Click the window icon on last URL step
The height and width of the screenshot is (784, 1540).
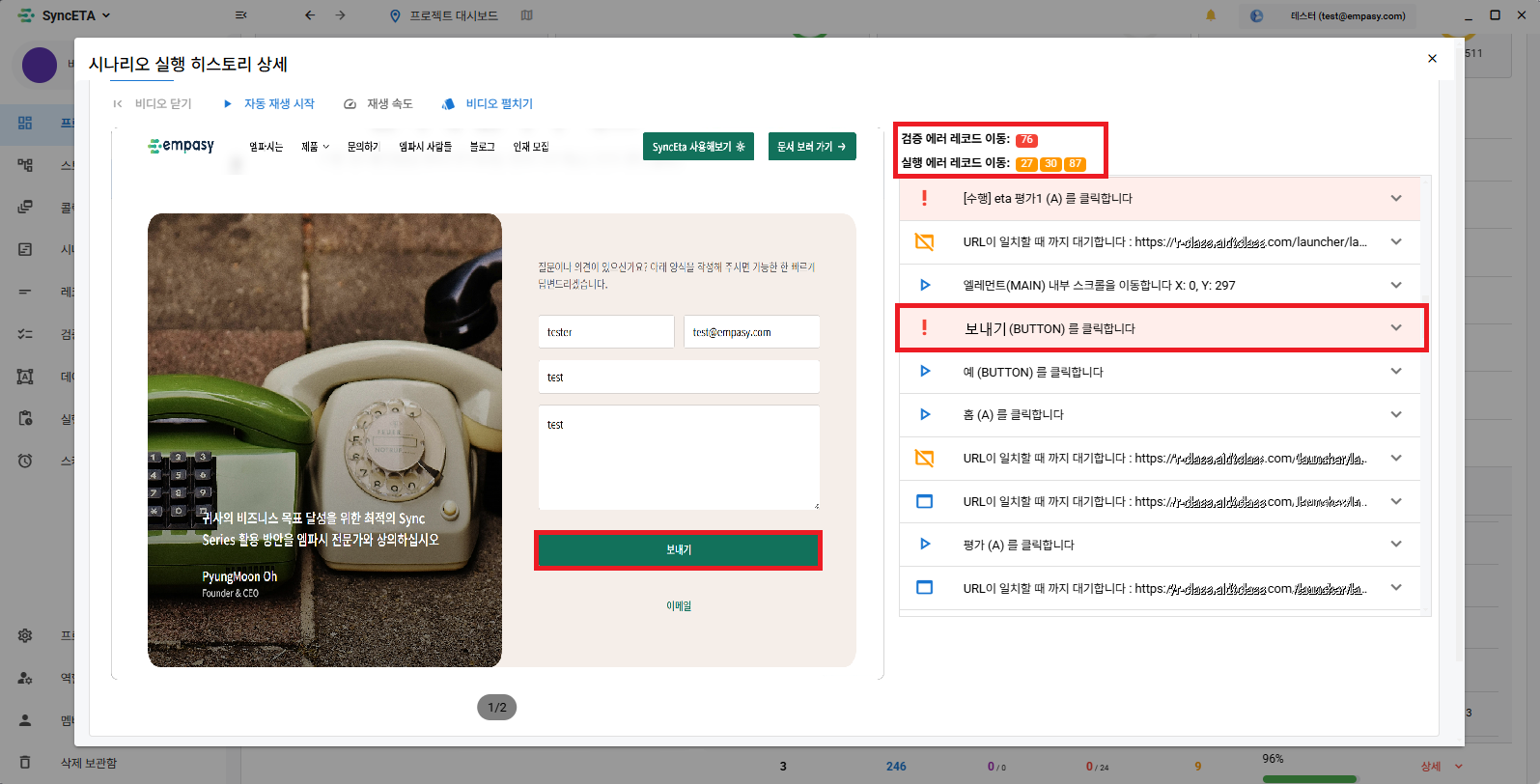(924, 588)
